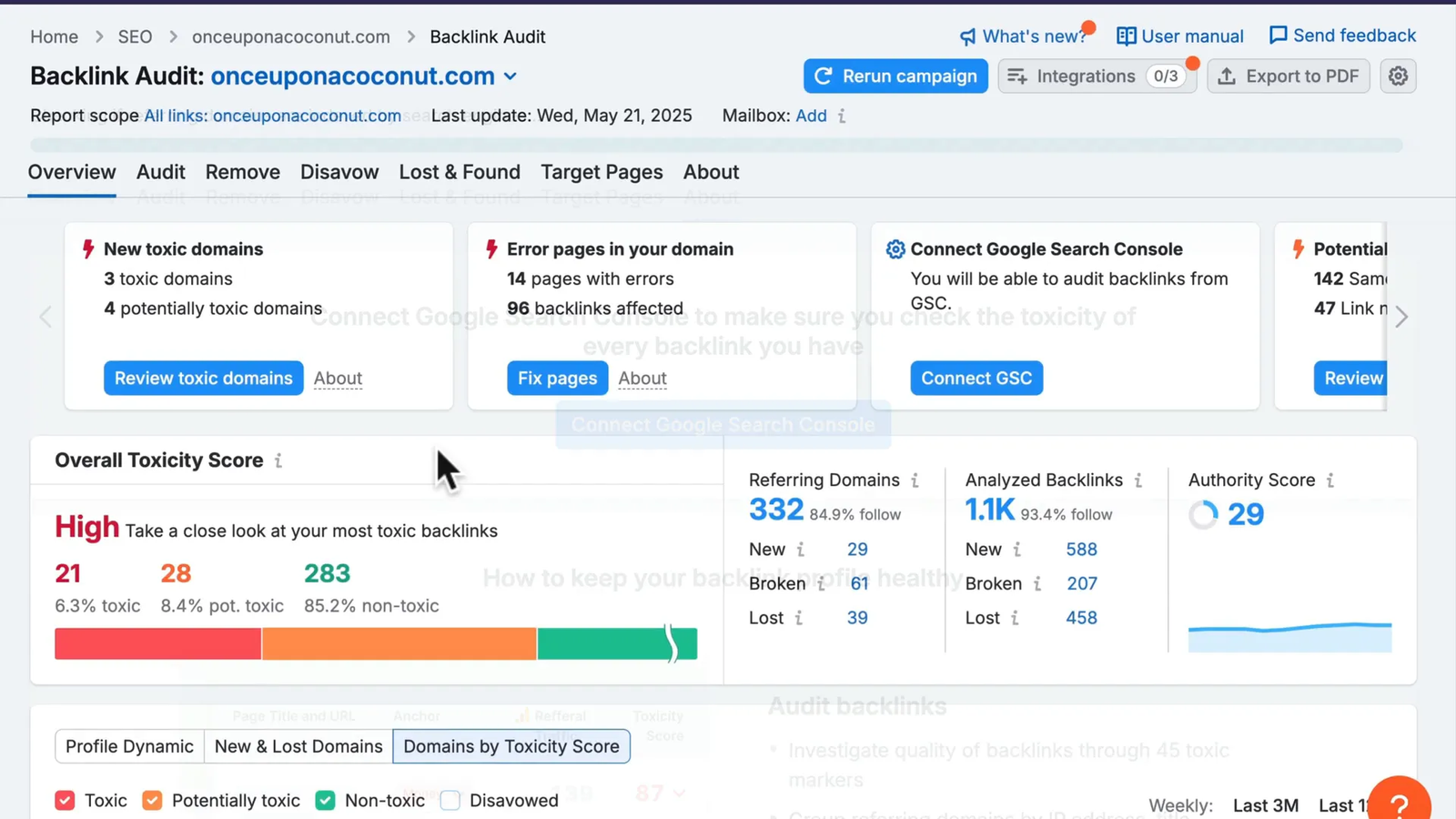
Task: Open settings gear icon near Export to PDF
Action: [x=1398, y=76]
